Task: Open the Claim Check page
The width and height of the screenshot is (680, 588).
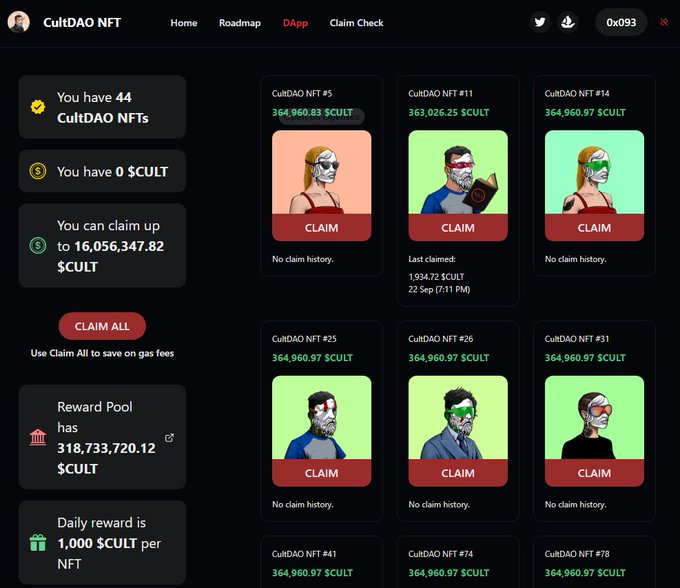Action: [356, 23]
